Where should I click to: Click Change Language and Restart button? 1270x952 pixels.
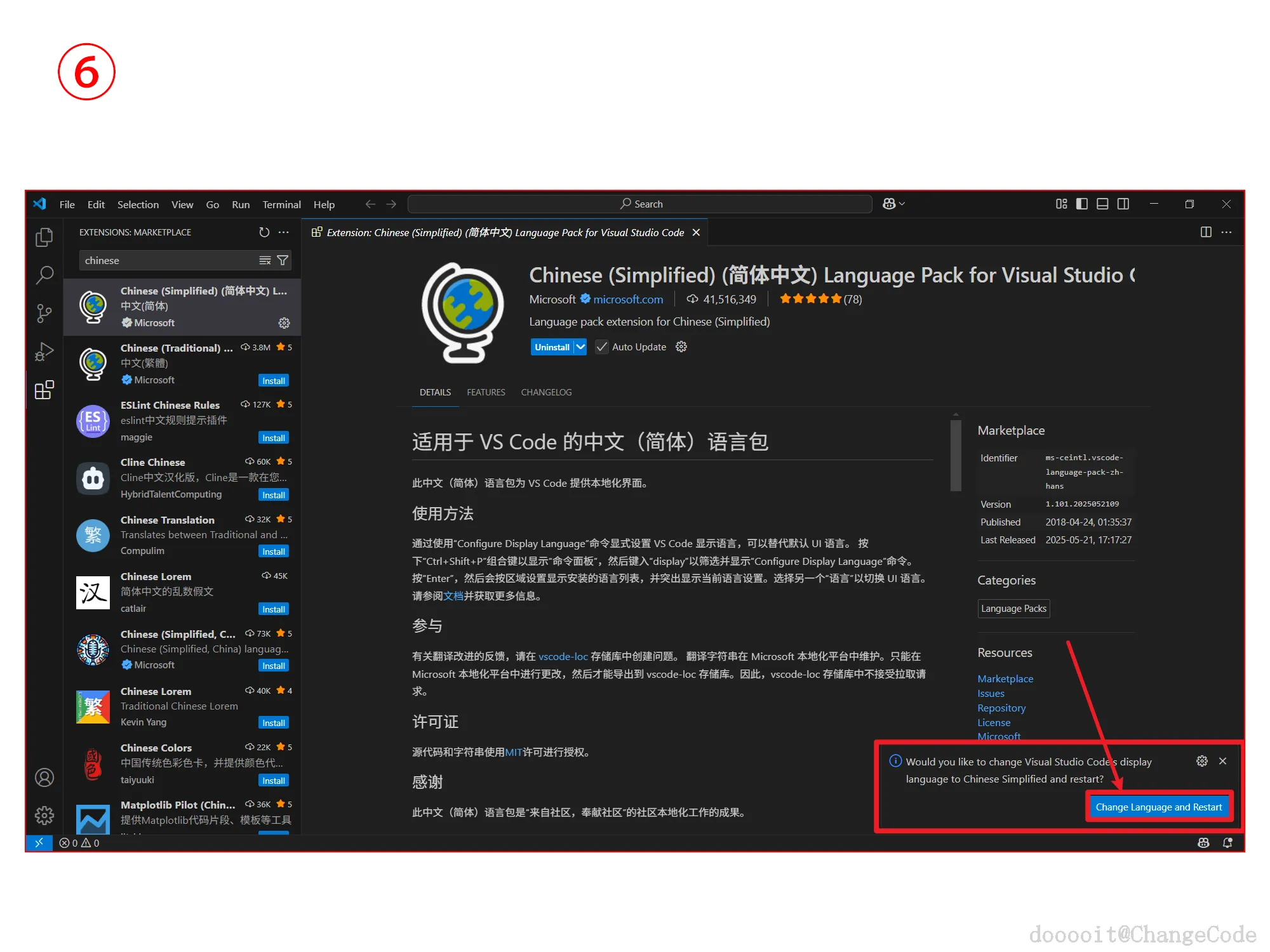(x=1159, y=807)
